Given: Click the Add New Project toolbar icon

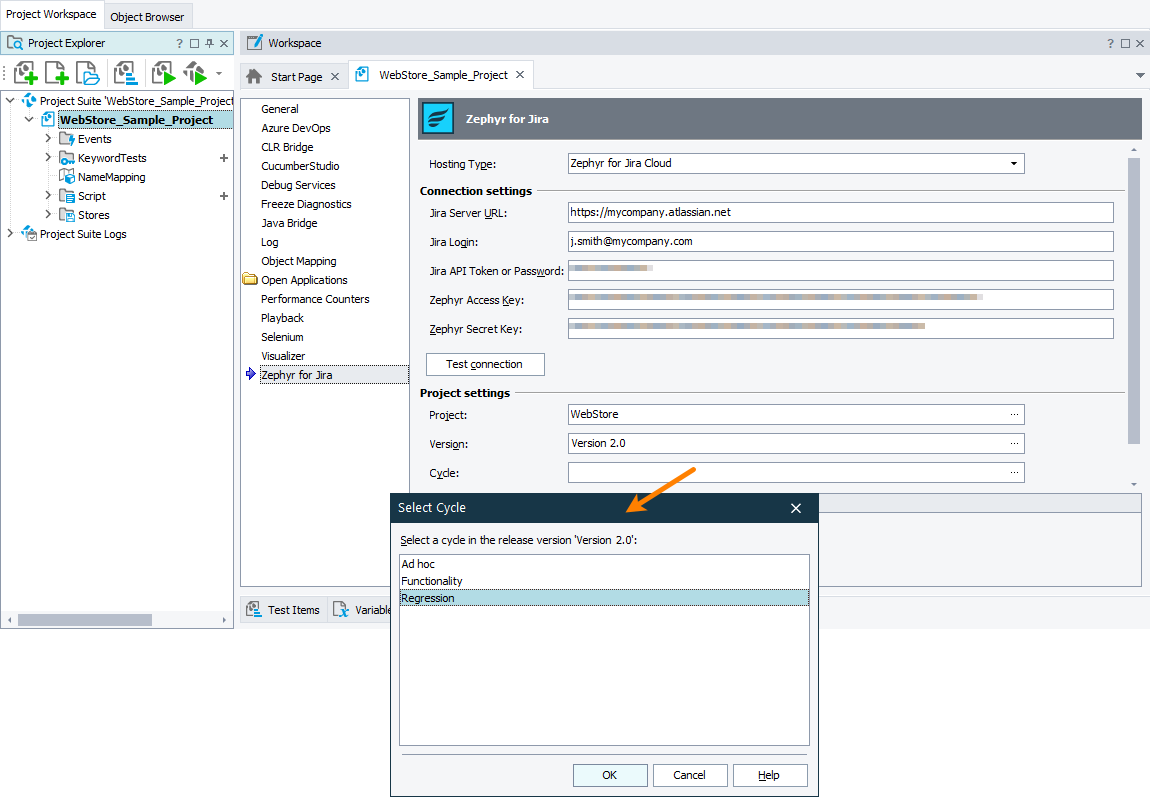Looking at the screenshot, I should pos(25,73).
